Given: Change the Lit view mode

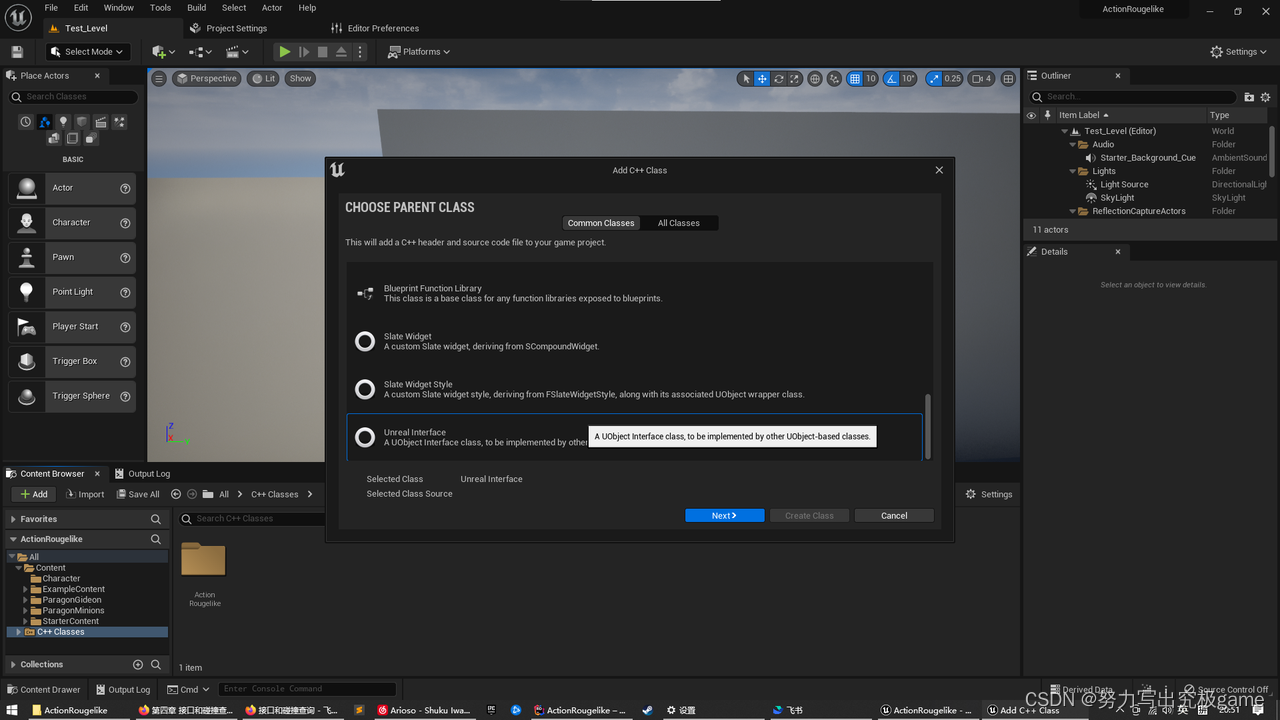Looking at the screenshot, I should (264, 78).
